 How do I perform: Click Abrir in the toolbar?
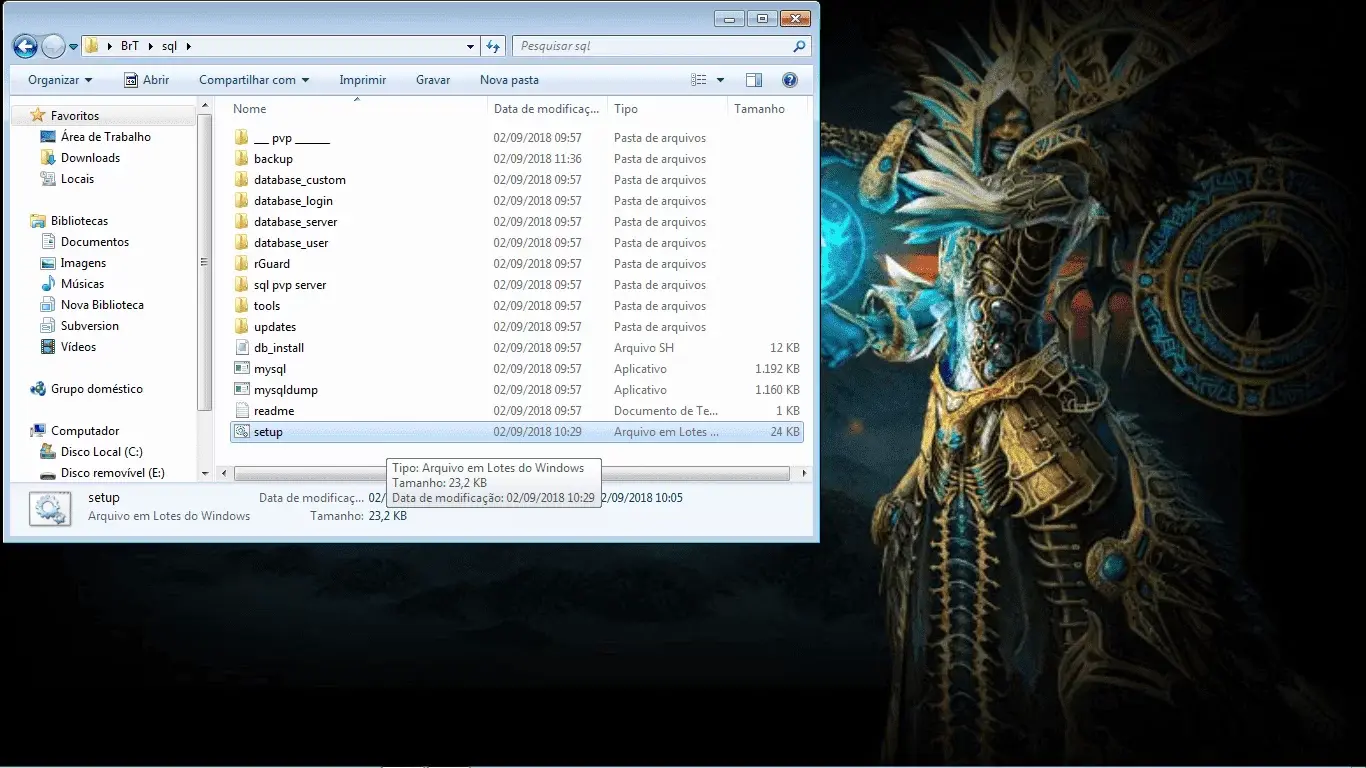(146, 80)
